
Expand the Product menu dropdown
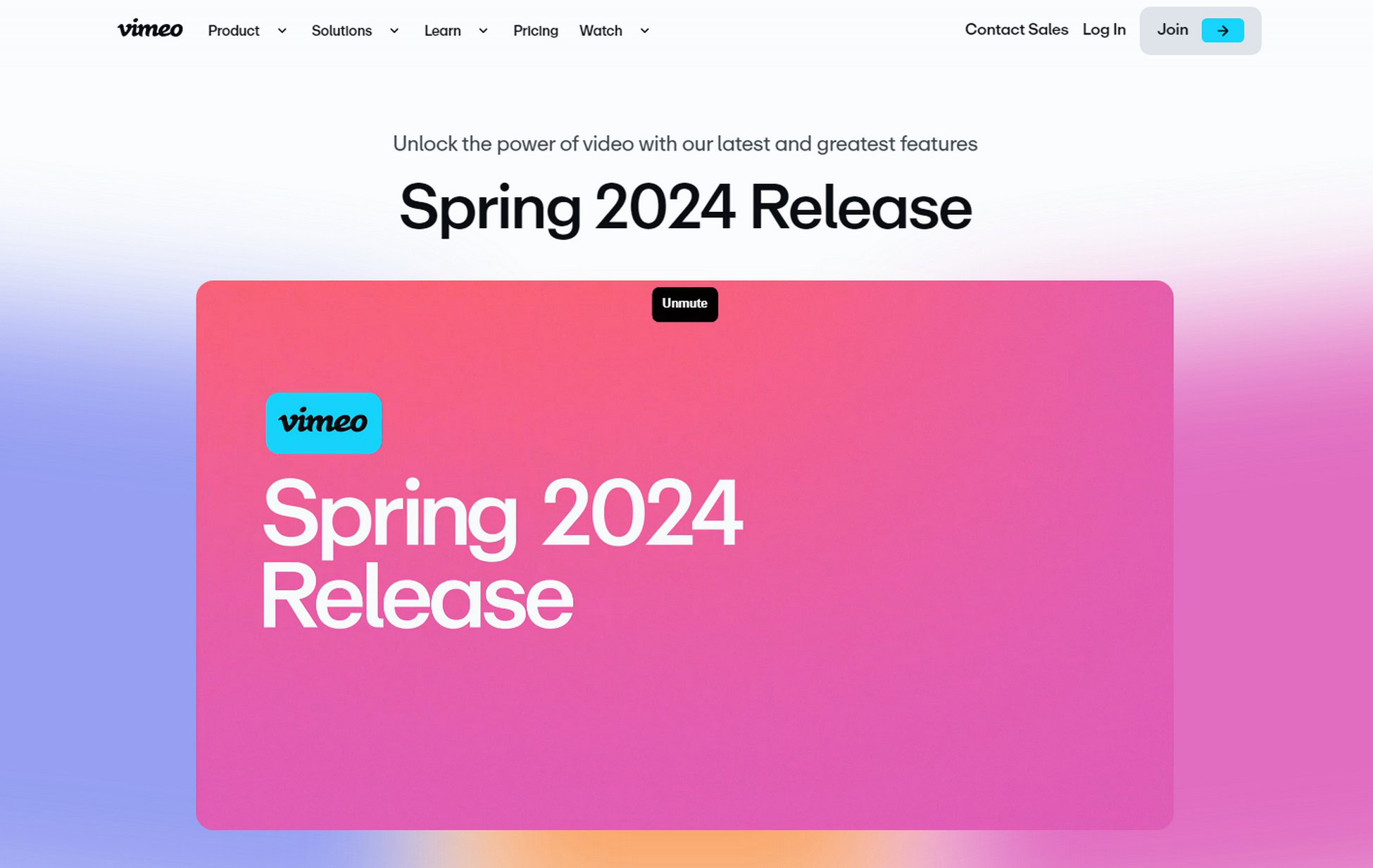click(x=246, y=30)
